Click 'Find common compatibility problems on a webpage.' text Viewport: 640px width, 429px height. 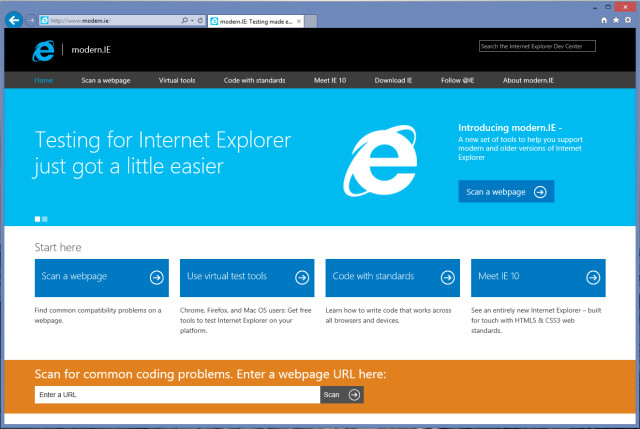click(x=98, y=316)
